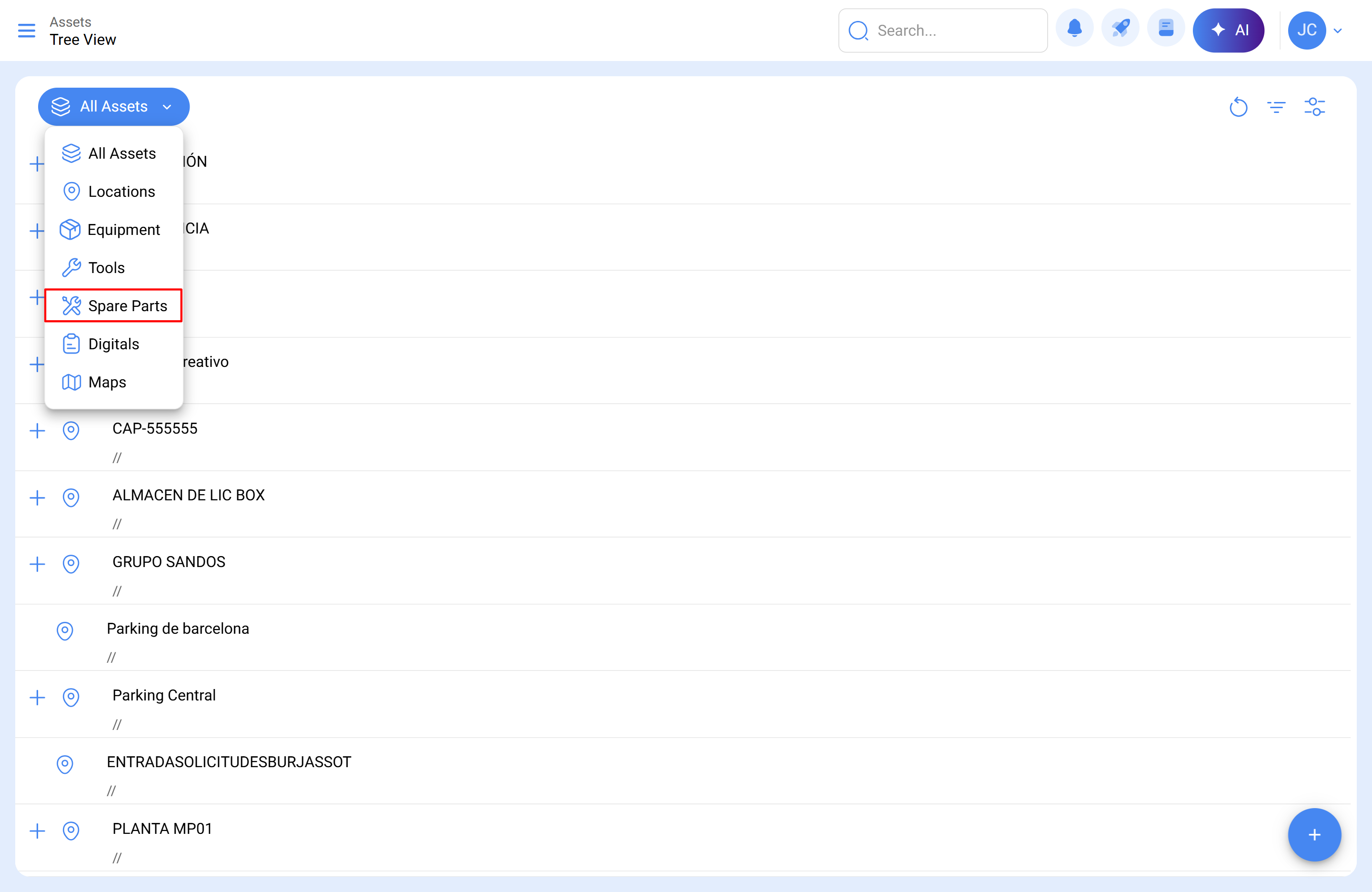Select Spare Parts from the menu
The width and height of the screenshot is (1372, 892).
[113, 305]
